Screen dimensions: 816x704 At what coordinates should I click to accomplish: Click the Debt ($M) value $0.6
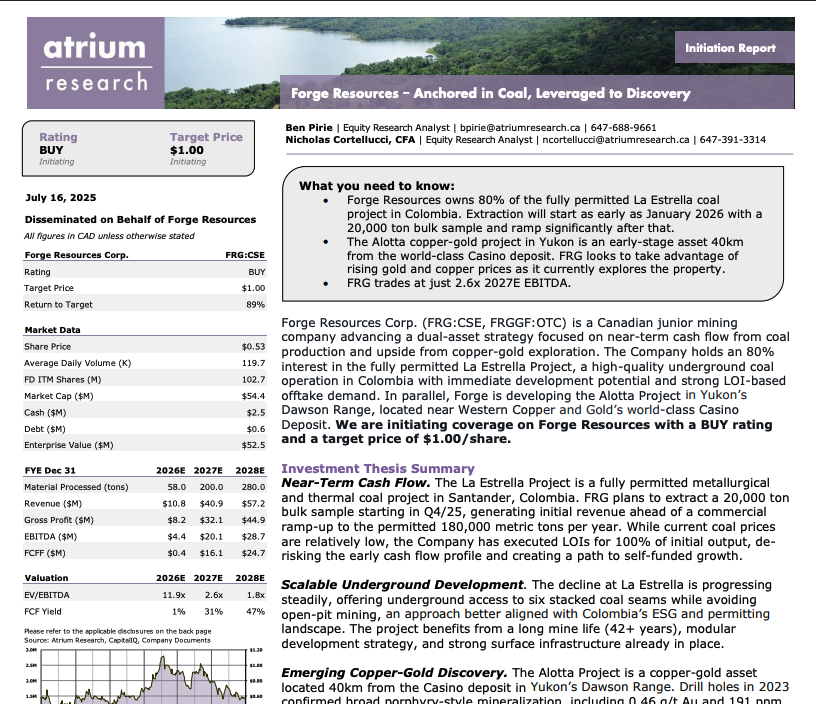[x=256, y=429]
